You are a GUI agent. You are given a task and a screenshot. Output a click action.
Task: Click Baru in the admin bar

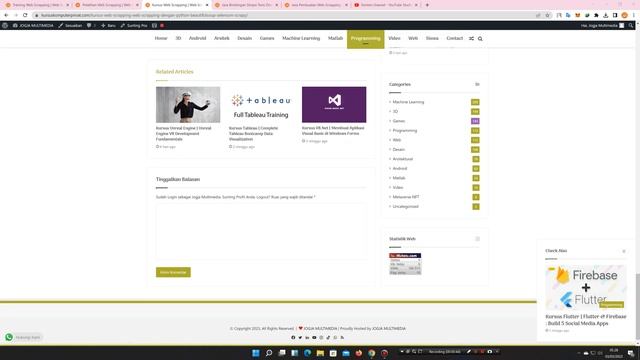108,25
